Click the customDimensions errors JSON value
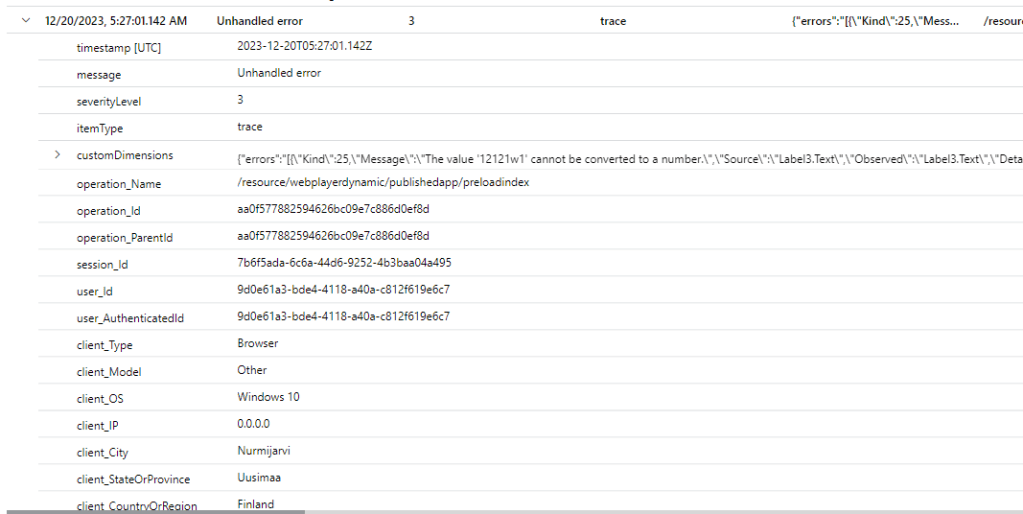Image resolution: width=1023 pixels, height=514 pixels. pos(620,157)
